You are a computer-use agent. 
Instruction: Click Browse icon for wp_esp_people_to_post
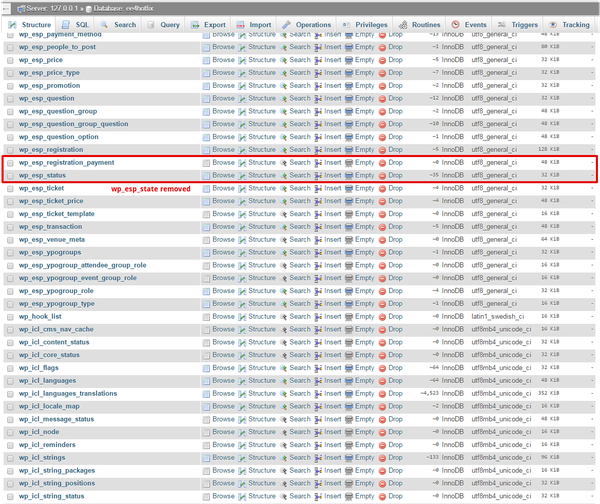coord(206,47)
